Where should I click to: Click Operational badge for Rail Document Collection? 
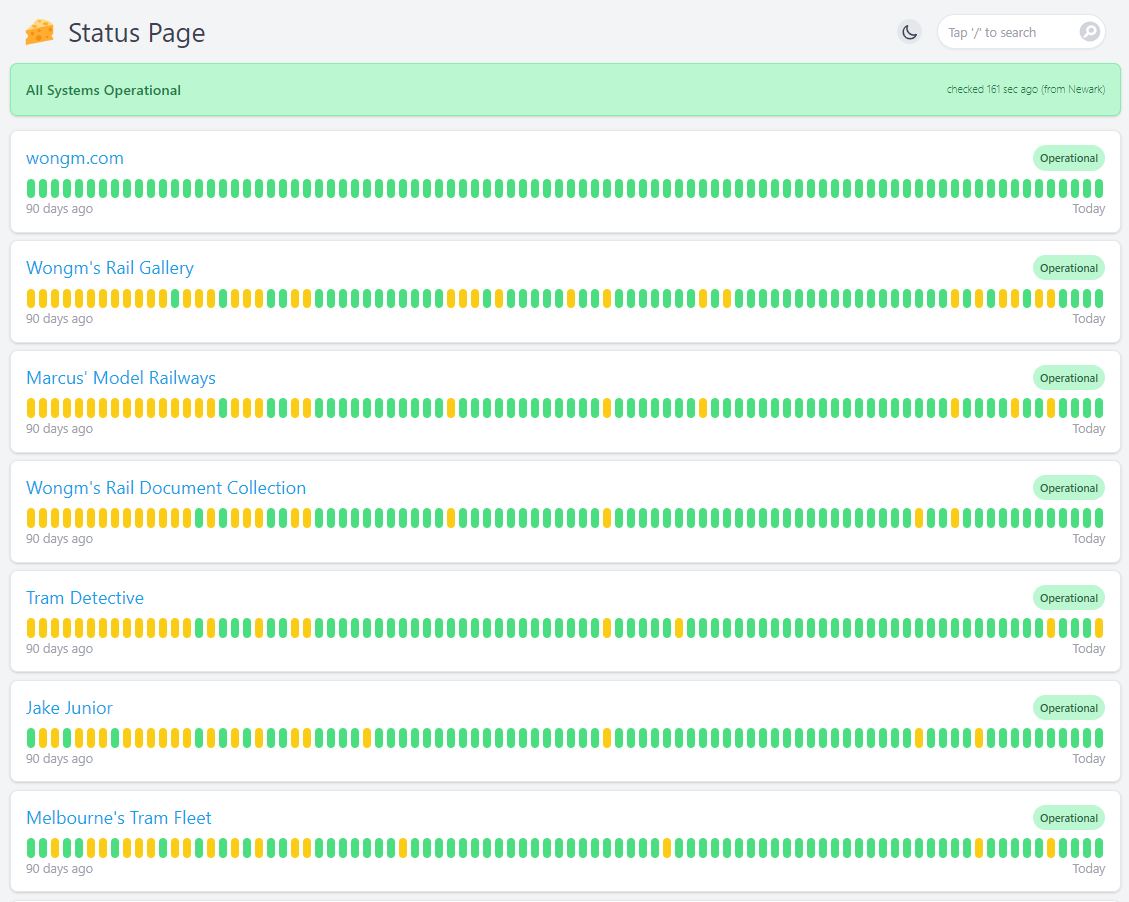pyautogui.click(x=1069, y=488)
